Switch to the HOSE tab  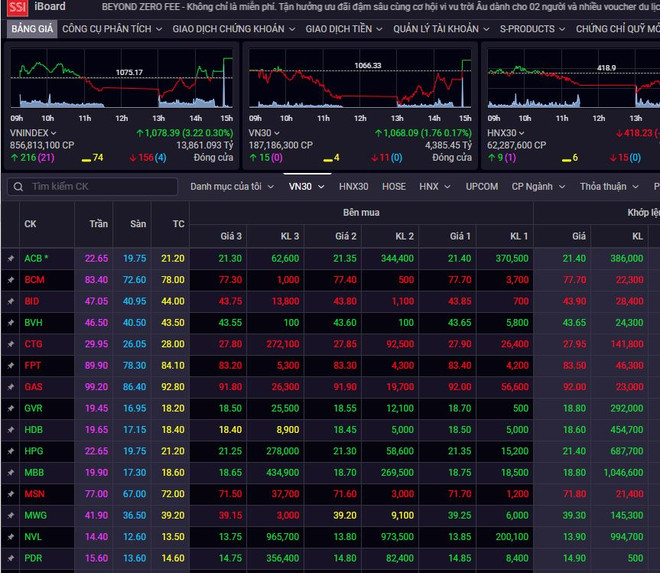[x=393, y=187]
